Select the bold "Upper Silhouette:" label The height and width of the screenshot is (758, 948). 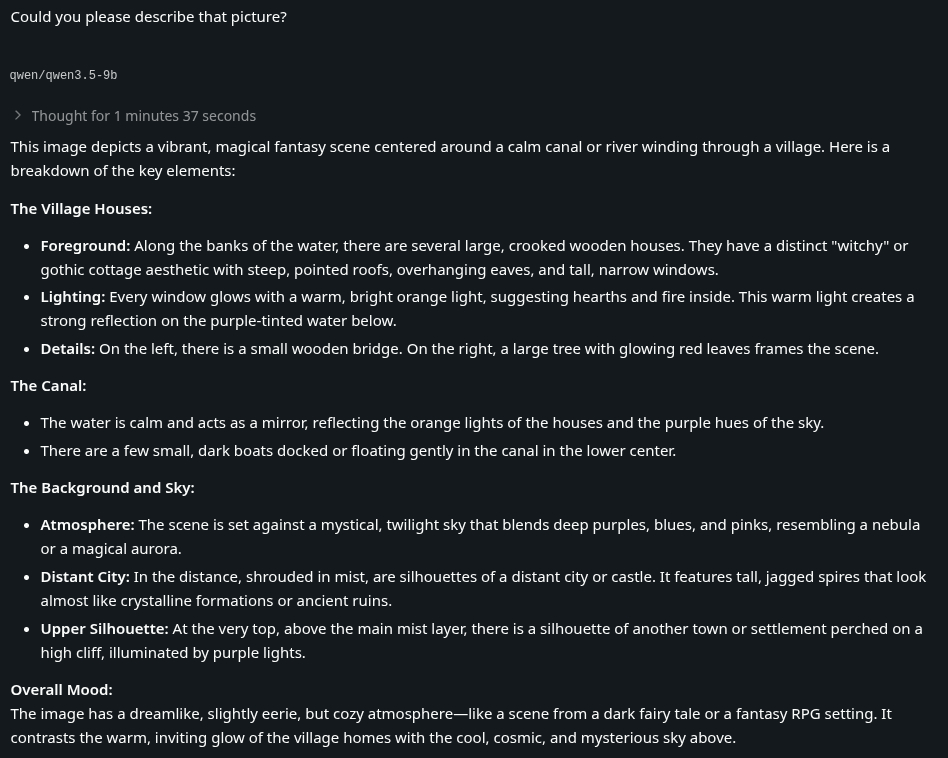pyautogui.click(x=104, y=629)
